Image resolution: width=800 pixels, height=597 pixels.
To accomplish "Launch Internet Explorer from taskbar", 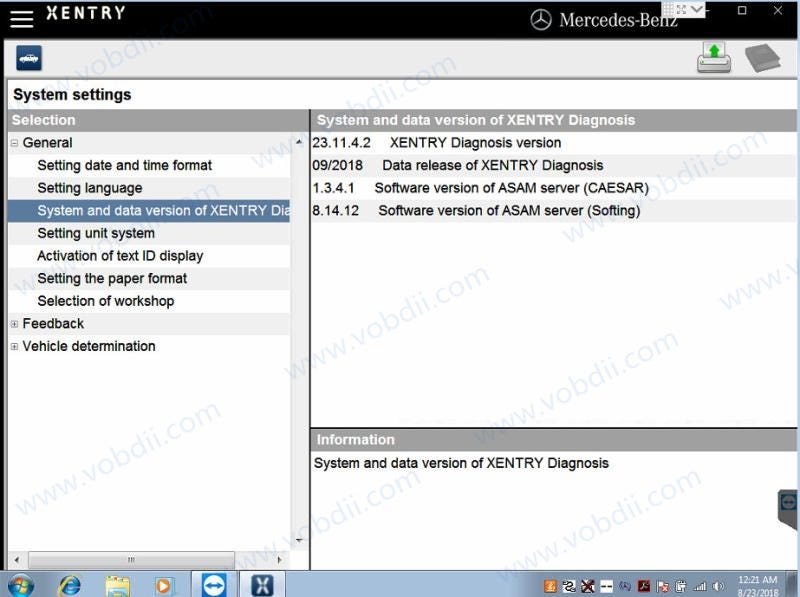I will (x=69, y=585).
